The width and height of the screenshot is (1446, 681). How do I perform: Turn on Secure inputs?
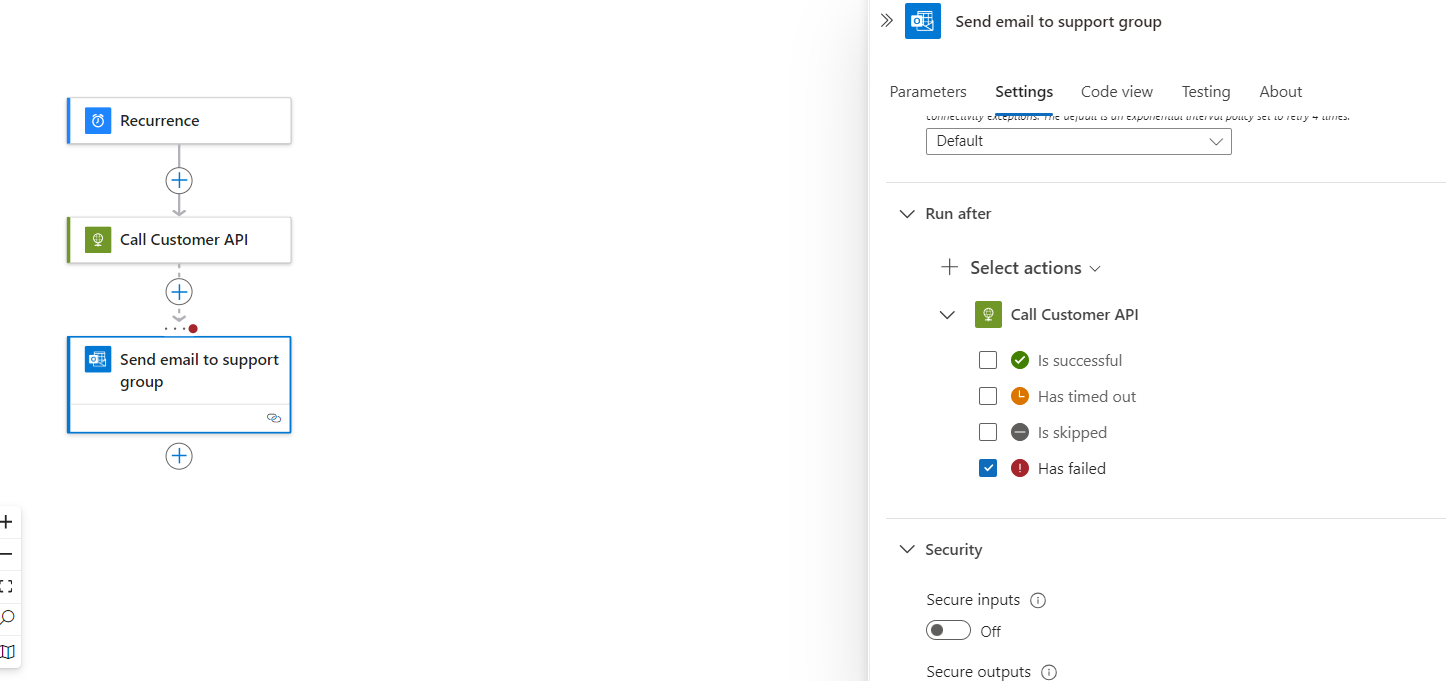pos(948,629)
